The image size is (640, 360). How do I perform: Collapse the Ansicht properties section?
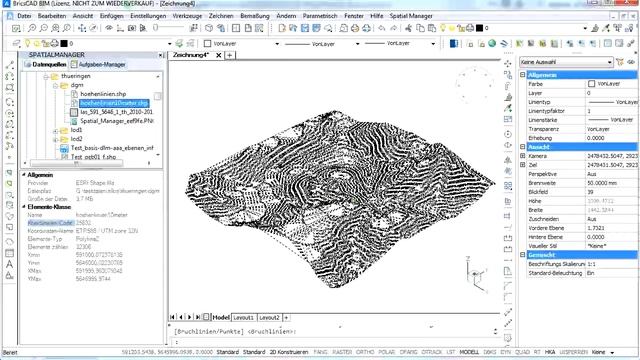click(522, 147)
